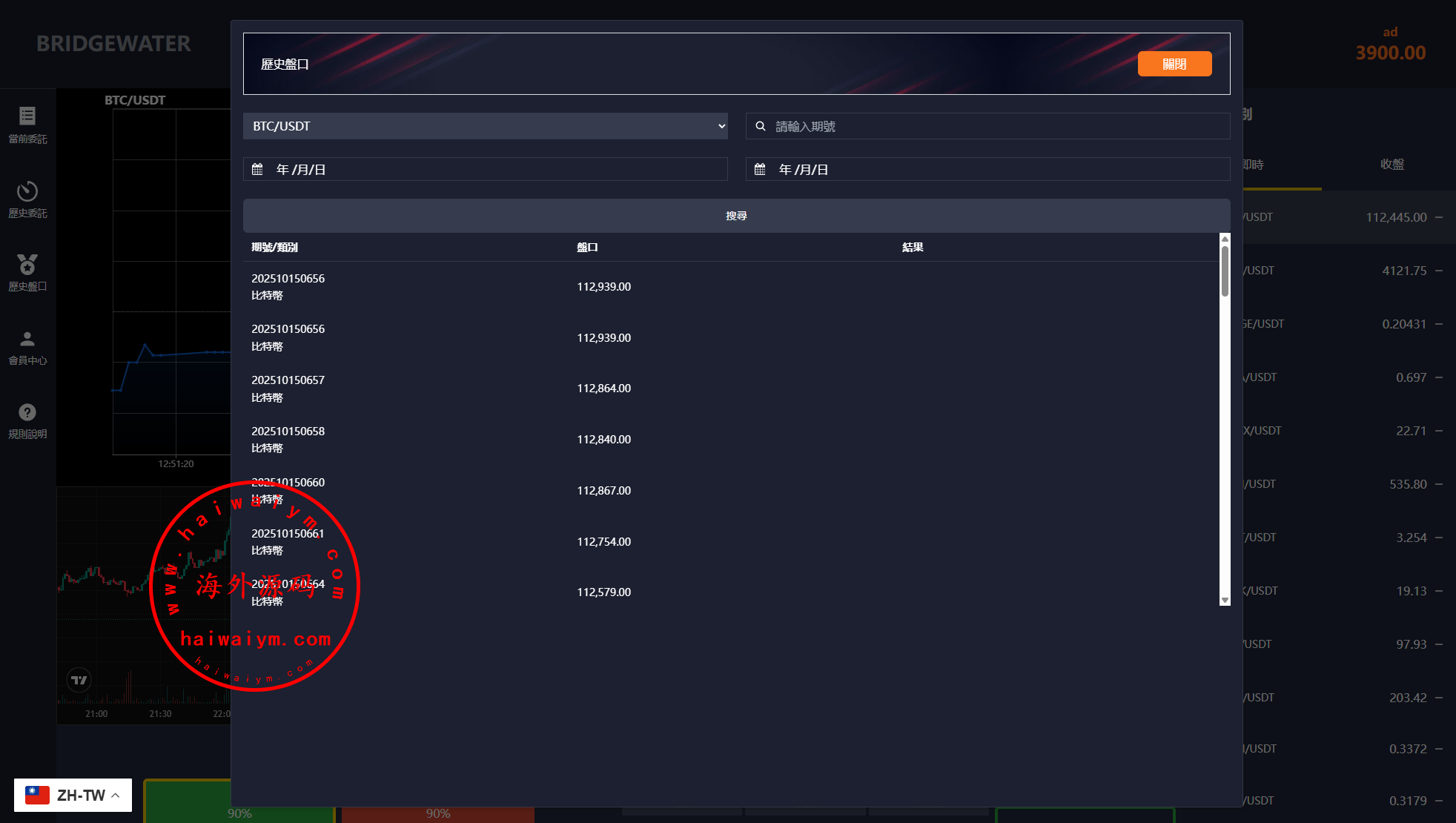
Task: Open 規則說明 question mark icon
Action: (x=27, y=412)
